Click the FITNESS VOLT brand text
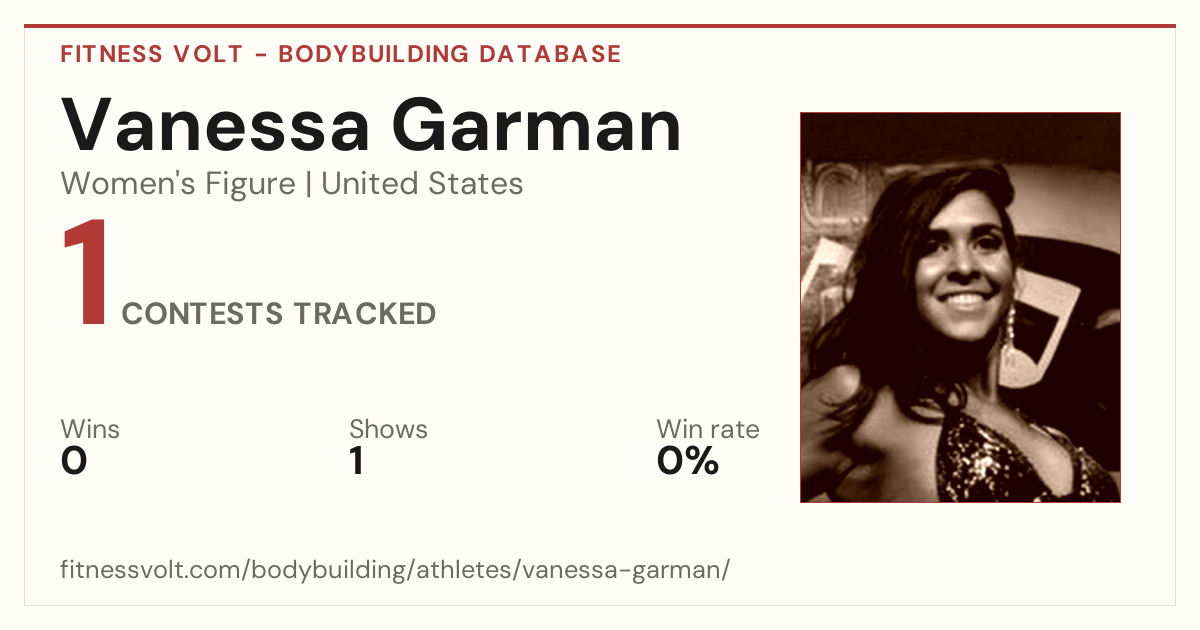 coord(151,54)
